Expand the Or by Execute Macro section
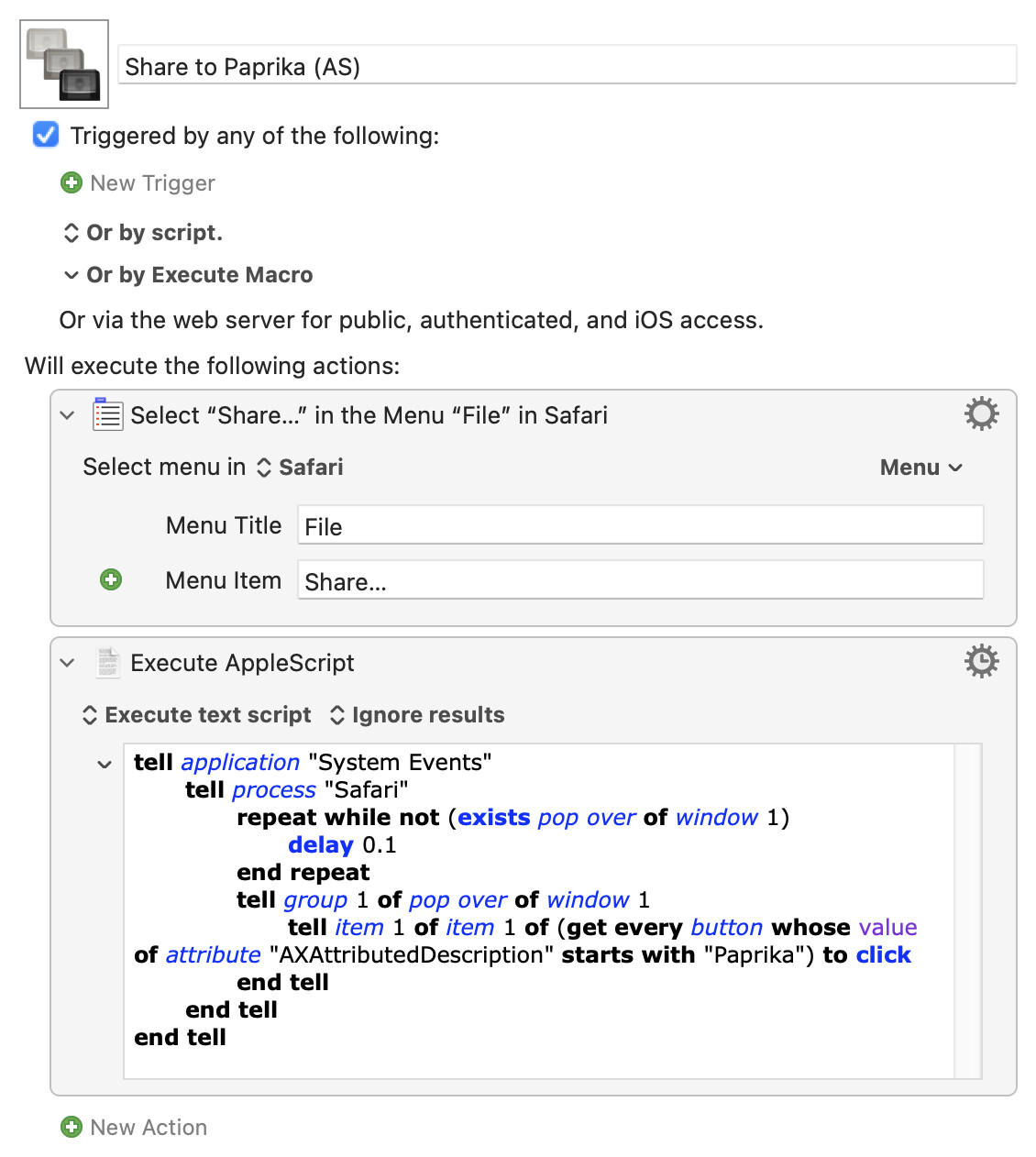The width and height of the screenshot is (1036, 1157). (72, 275)
